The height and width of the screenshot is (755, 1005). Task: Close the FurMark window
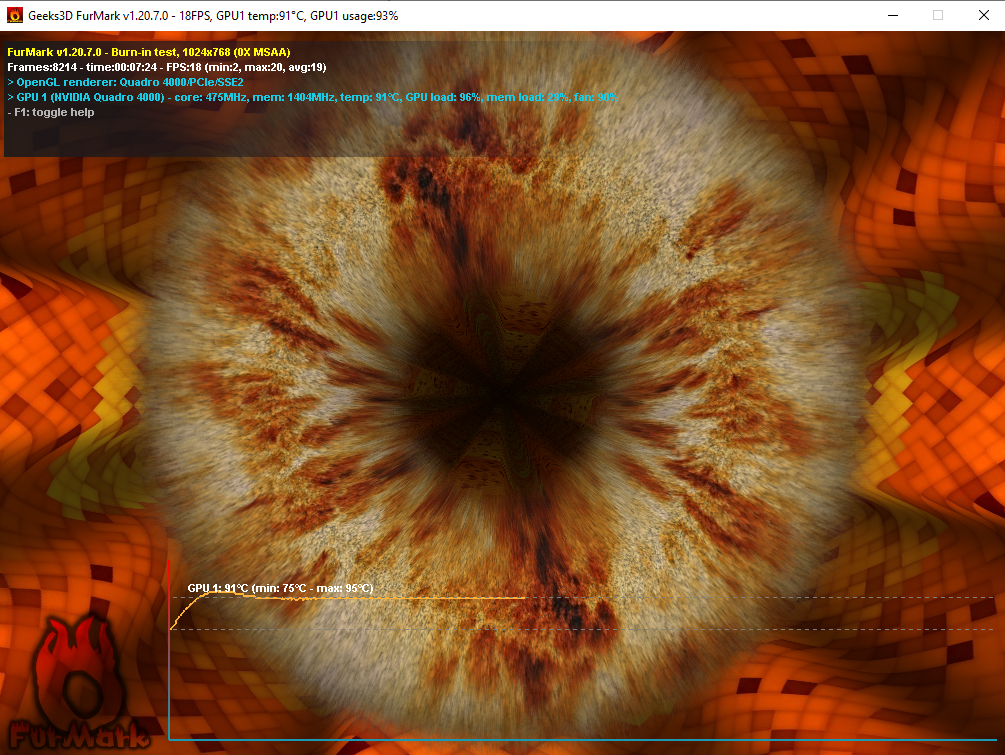pyautogui.click(x=983, y=15)
